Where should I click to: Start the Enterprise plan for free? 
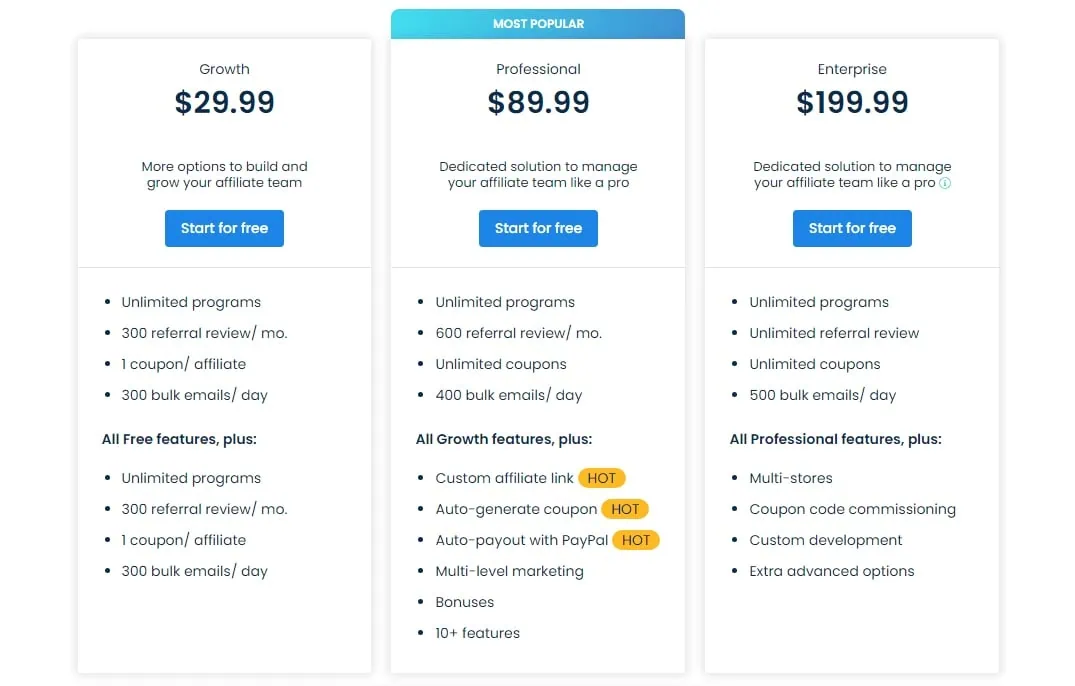click(x=852, y=228)
